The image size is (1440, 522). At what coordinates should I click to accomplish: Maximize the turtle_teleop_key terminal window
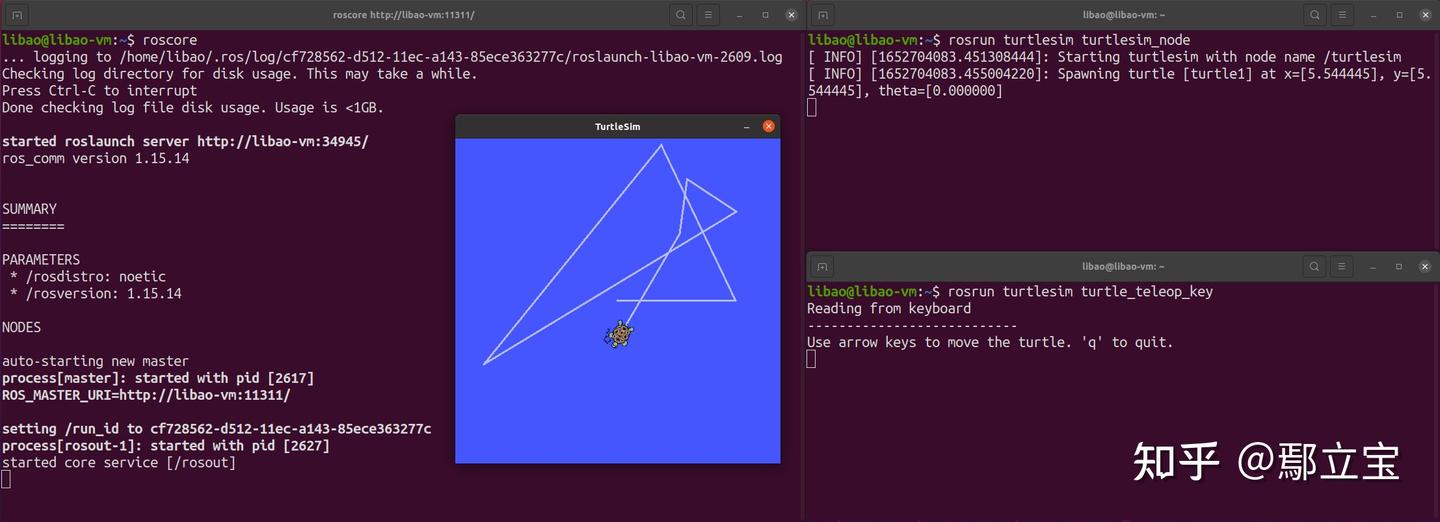pyautogui.click(x=1399, y=267)
